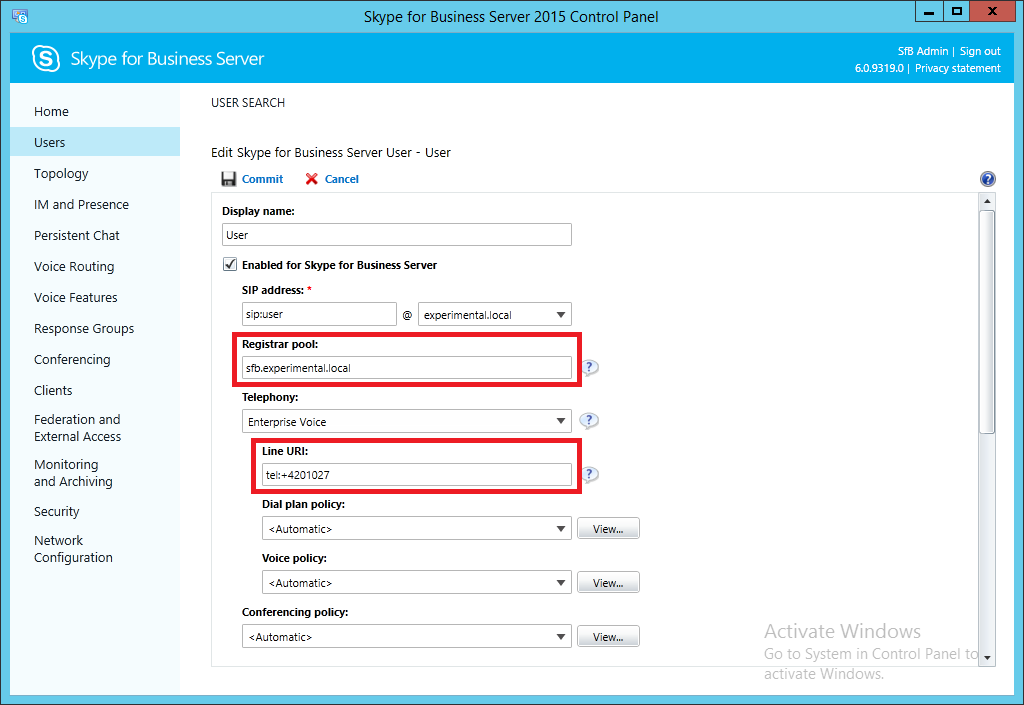
Task: Click help icon beside Line URI
Action: (590, 474)
